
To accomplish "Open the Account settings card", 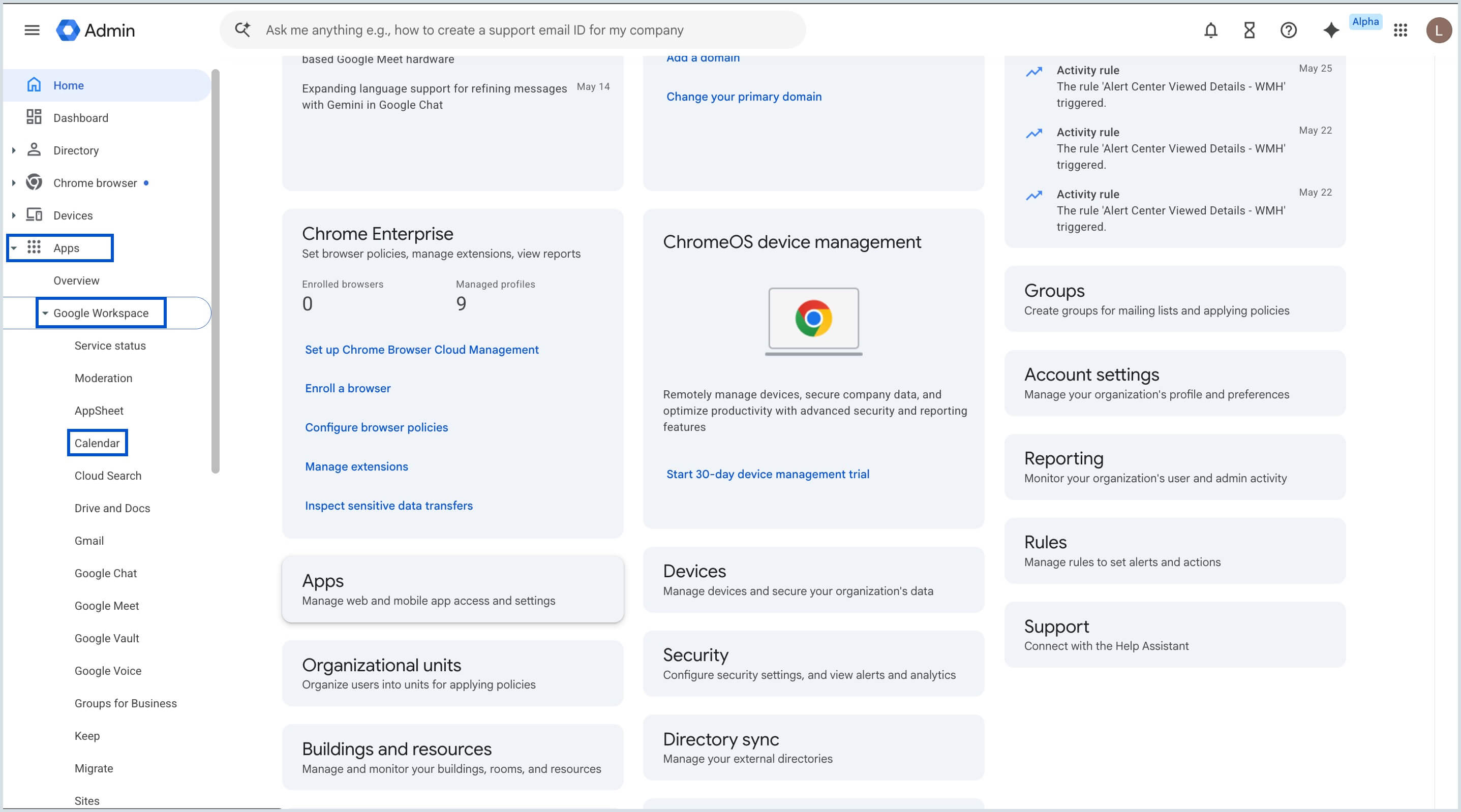I will click(1175, 383).
